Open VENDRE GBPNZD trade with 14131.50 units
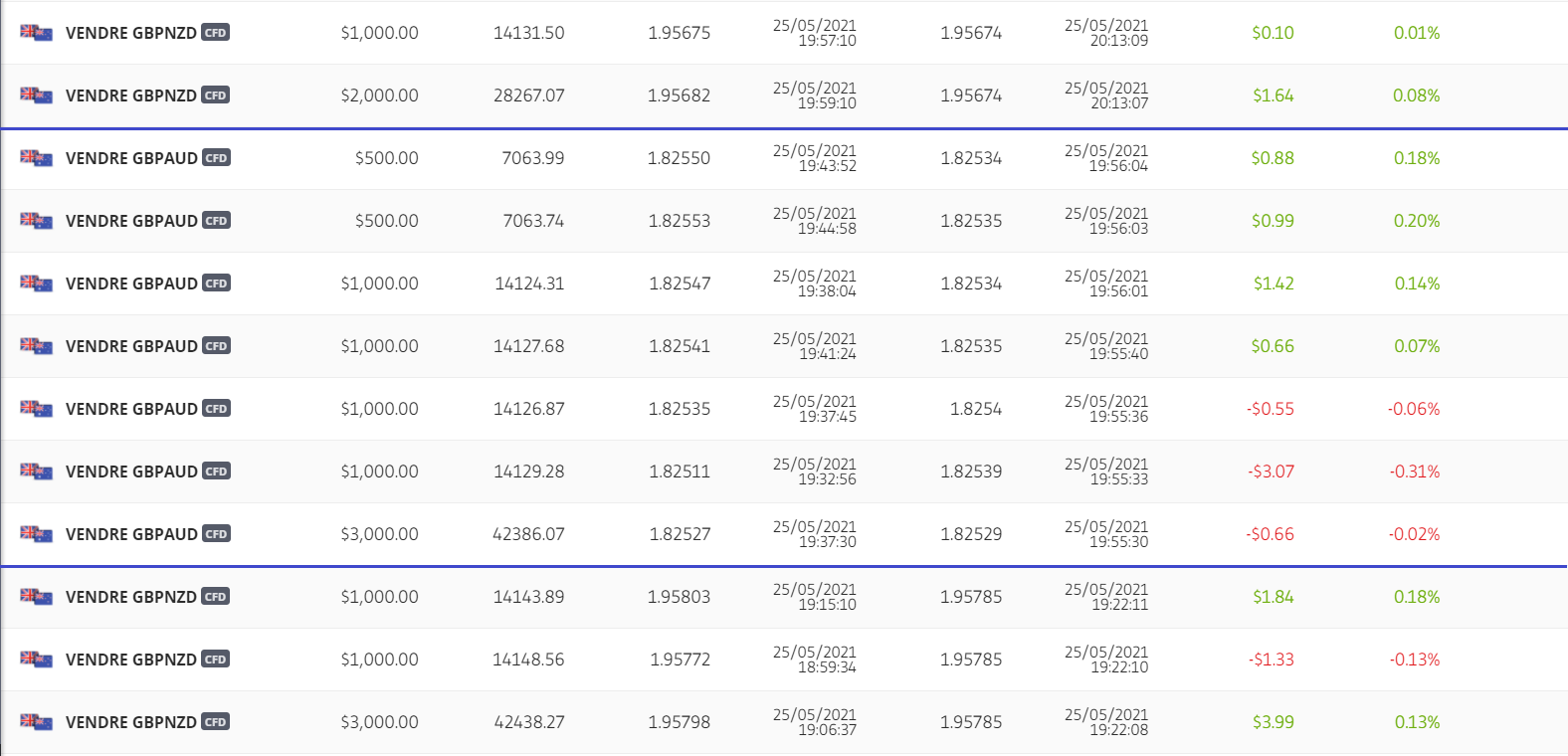The width and height of the screenshot is (1568, 756). [x=130, y=33]
